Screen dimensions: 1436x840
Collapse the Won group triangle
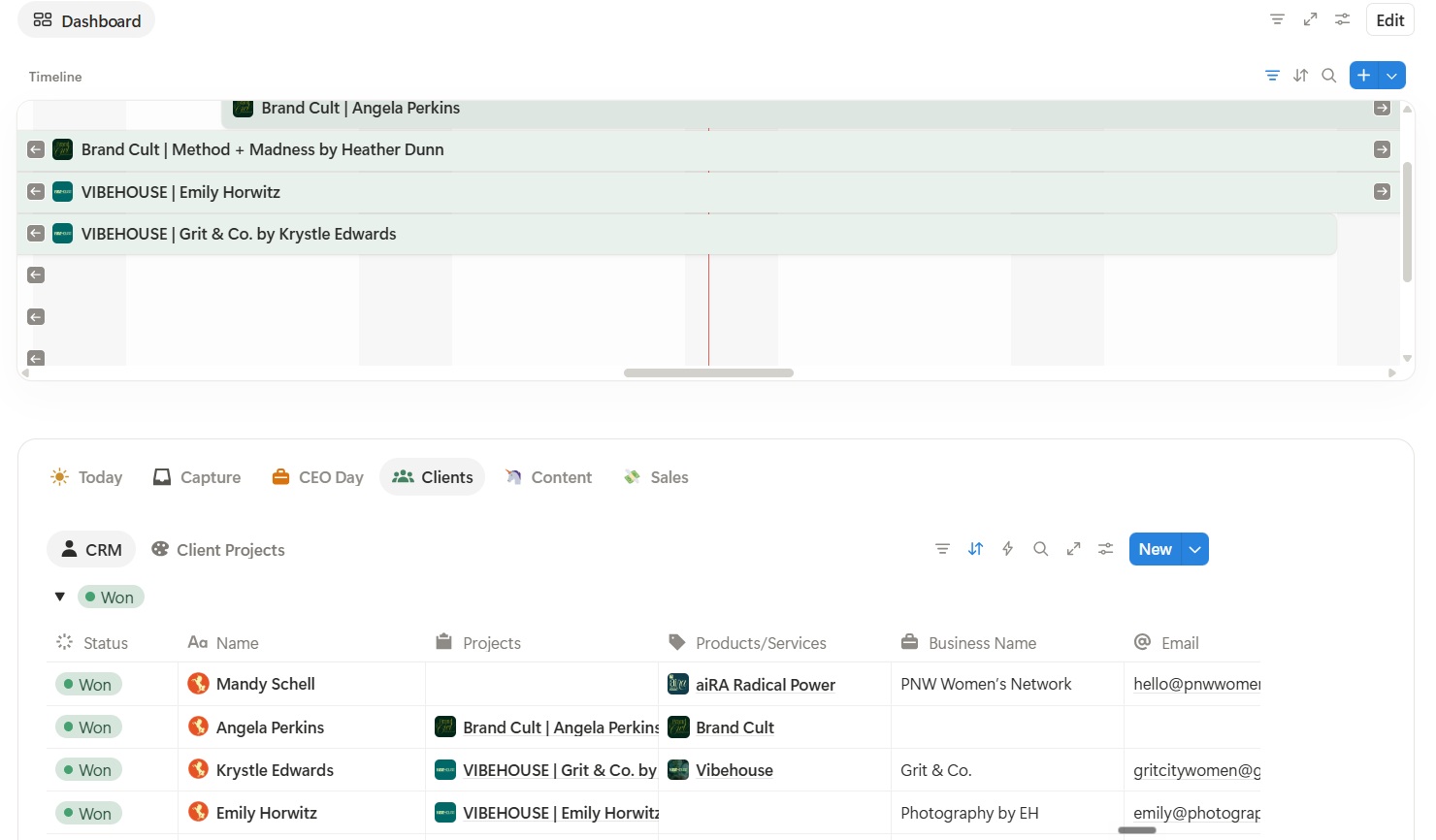point(60,597)
